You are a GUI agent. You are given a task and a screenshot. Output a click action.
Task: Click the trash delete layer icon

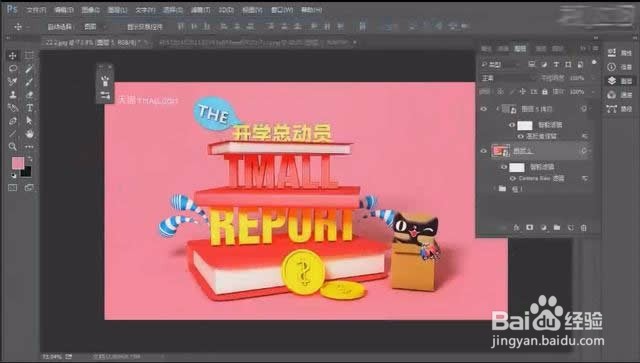coord(584,227)
